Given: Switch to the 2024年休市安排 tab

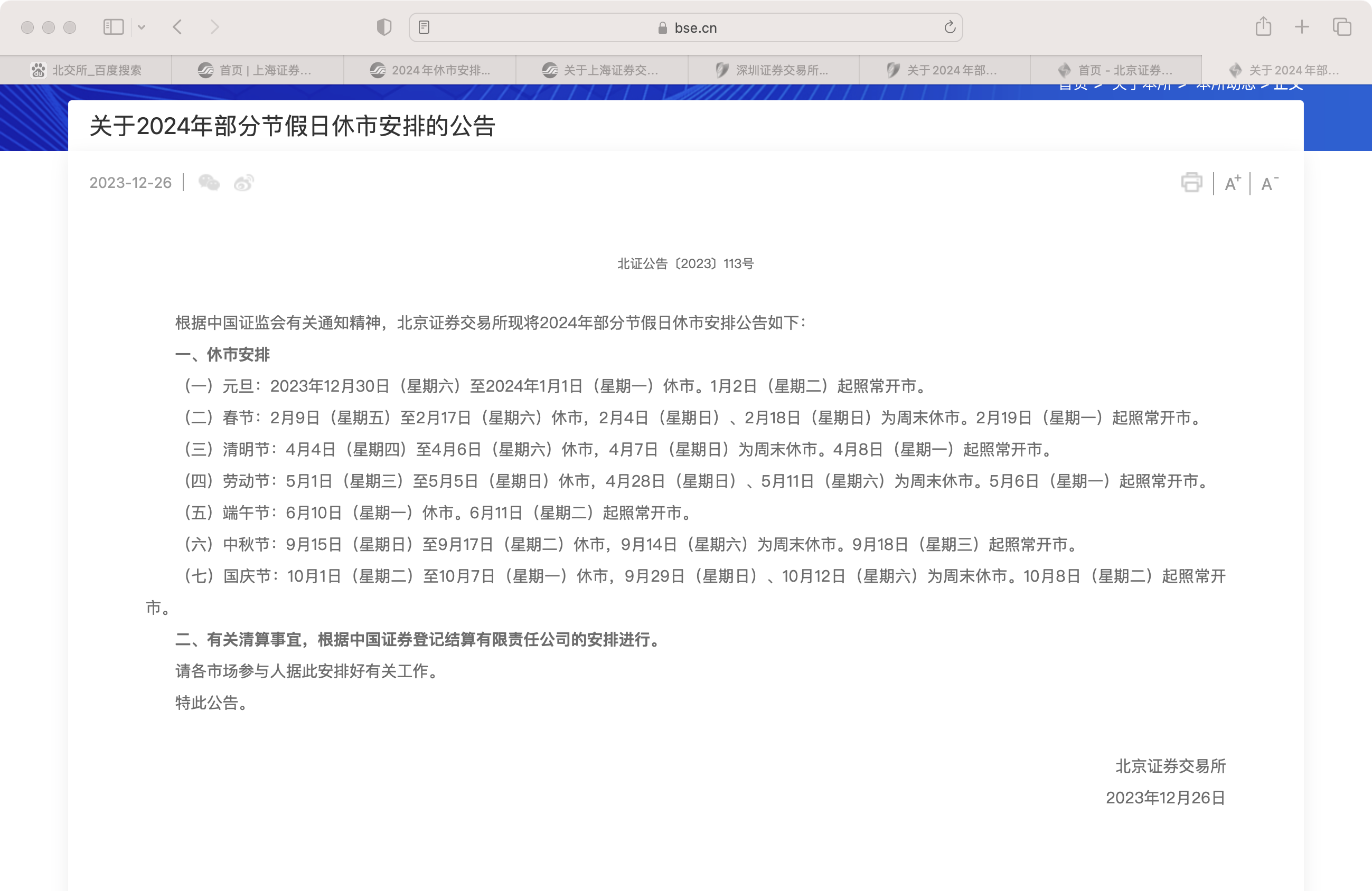Looking at the screenshot, I should 430,70.
